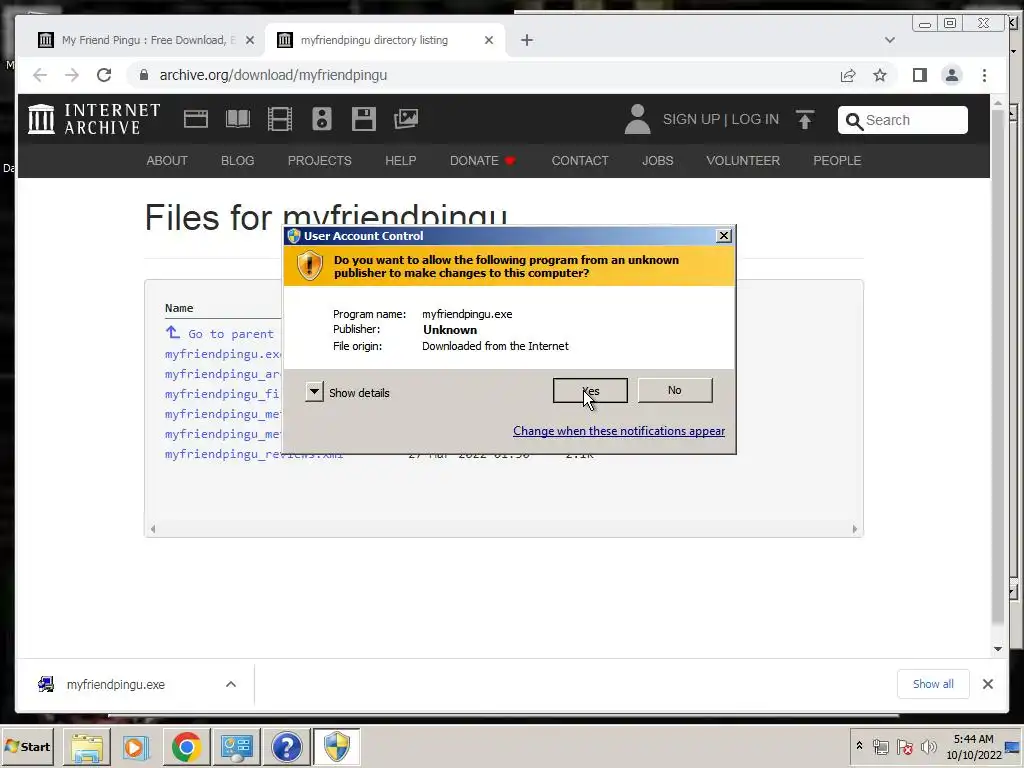Close the User Account Control dialog
1024x768 pixels.
tap(724, 236)
